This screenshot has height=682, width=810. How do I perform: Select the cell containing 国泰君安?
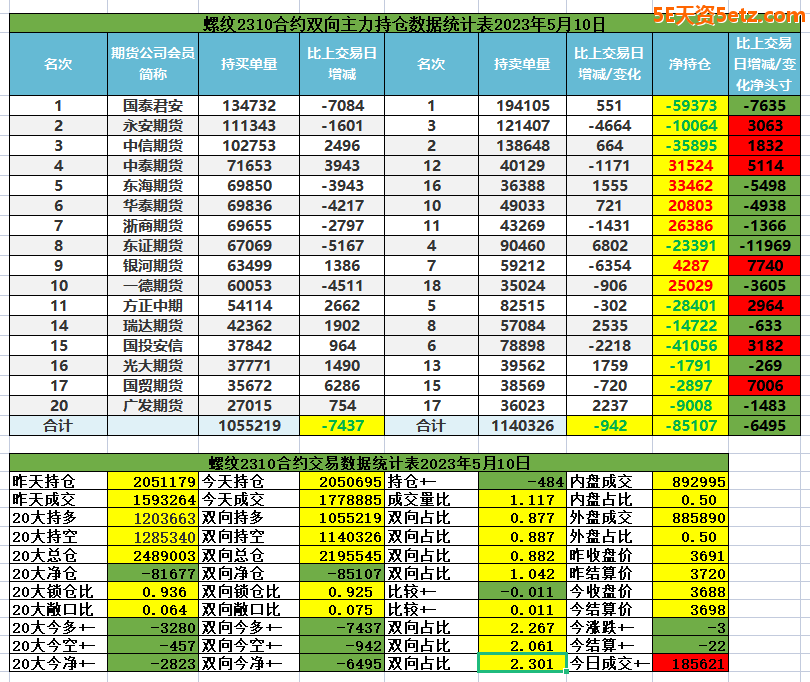153,105
